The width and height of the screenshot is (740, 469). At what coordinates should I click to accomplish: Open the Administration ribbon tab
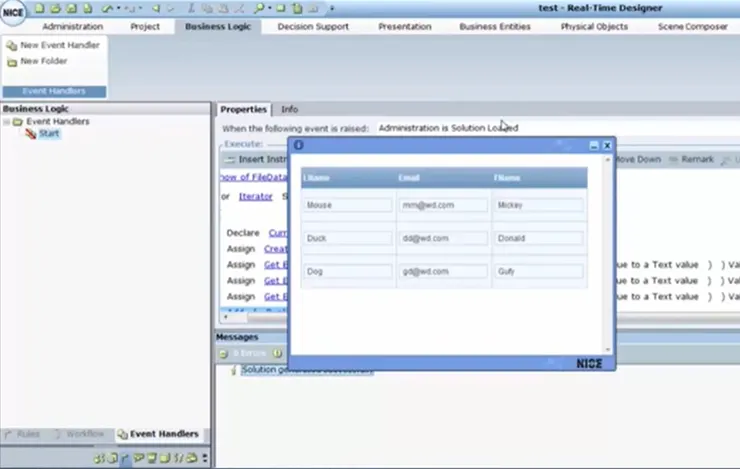[73, 26]
